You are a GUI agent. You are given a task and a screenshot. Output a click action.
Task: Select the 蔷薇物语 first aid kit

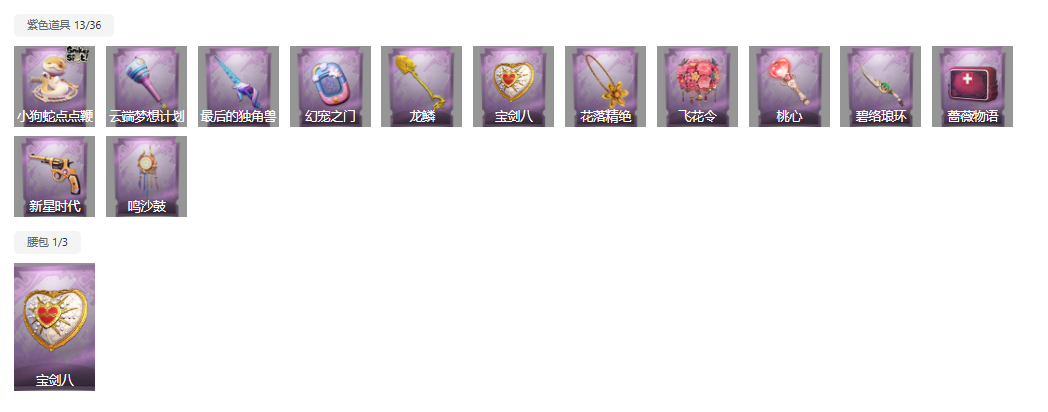(x=972, y=86)
